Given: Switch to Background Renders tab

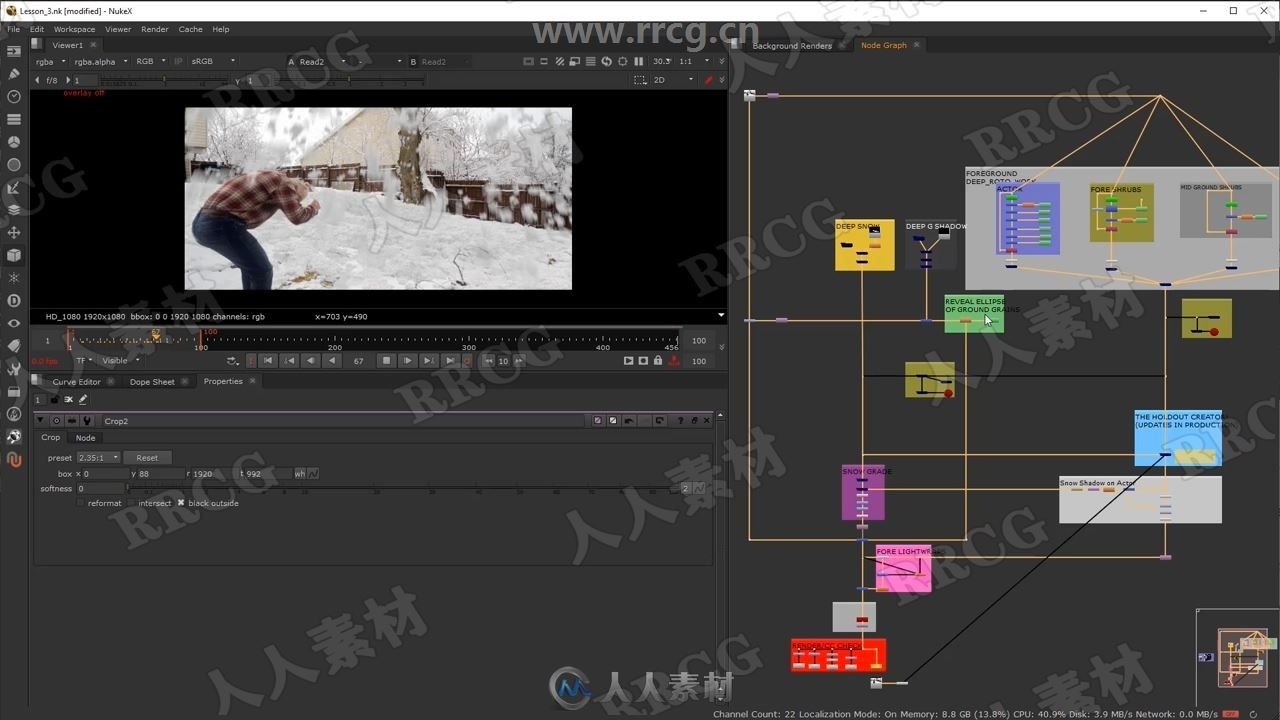Looking at the screenshot, I should pyautogui.click(x=792, y=45).
